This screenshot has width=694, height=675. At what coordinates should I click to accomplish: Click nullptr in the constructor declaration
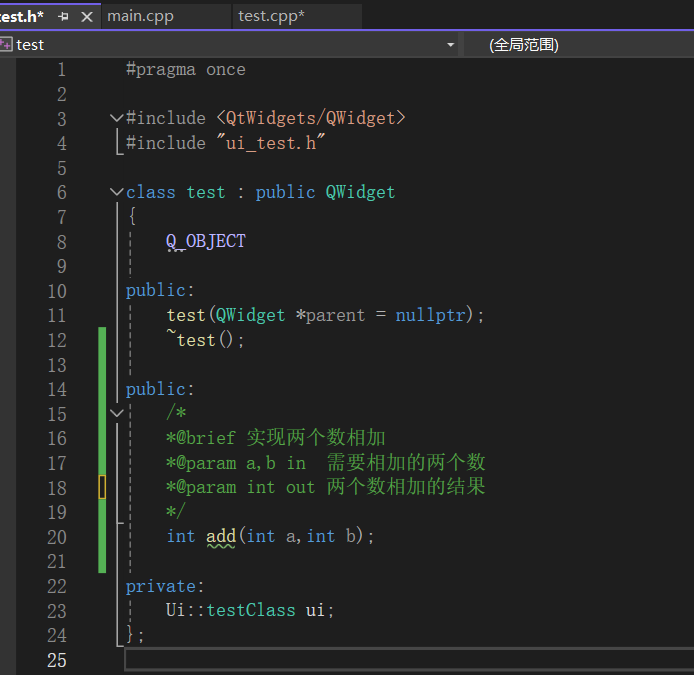tap(430, 315)
